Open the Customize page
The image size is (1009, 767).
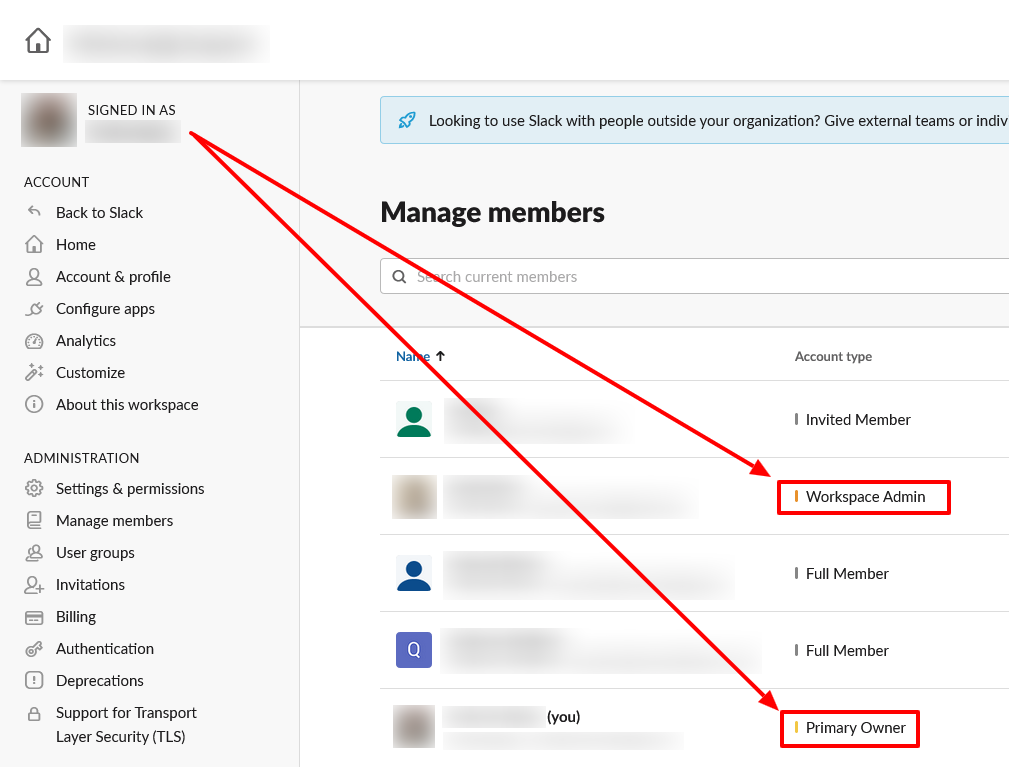90,373
